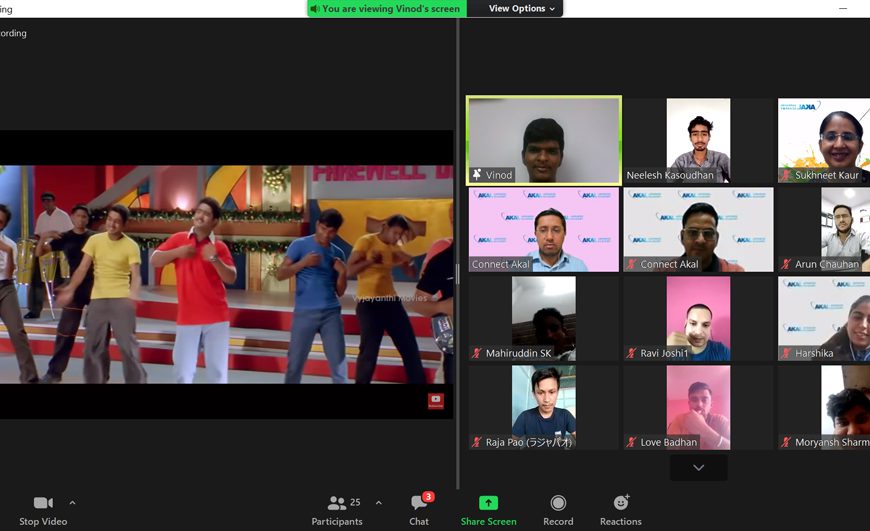
Task: Click the participant count '25'
Action: click(355, 502)
